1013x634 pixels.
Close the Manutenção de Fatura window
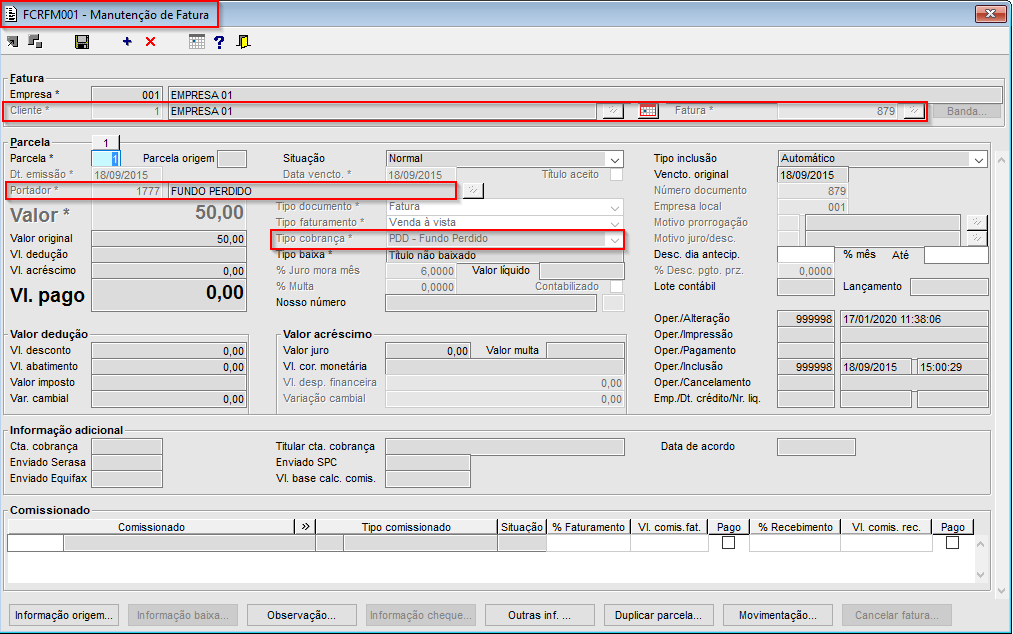point(990,14)
